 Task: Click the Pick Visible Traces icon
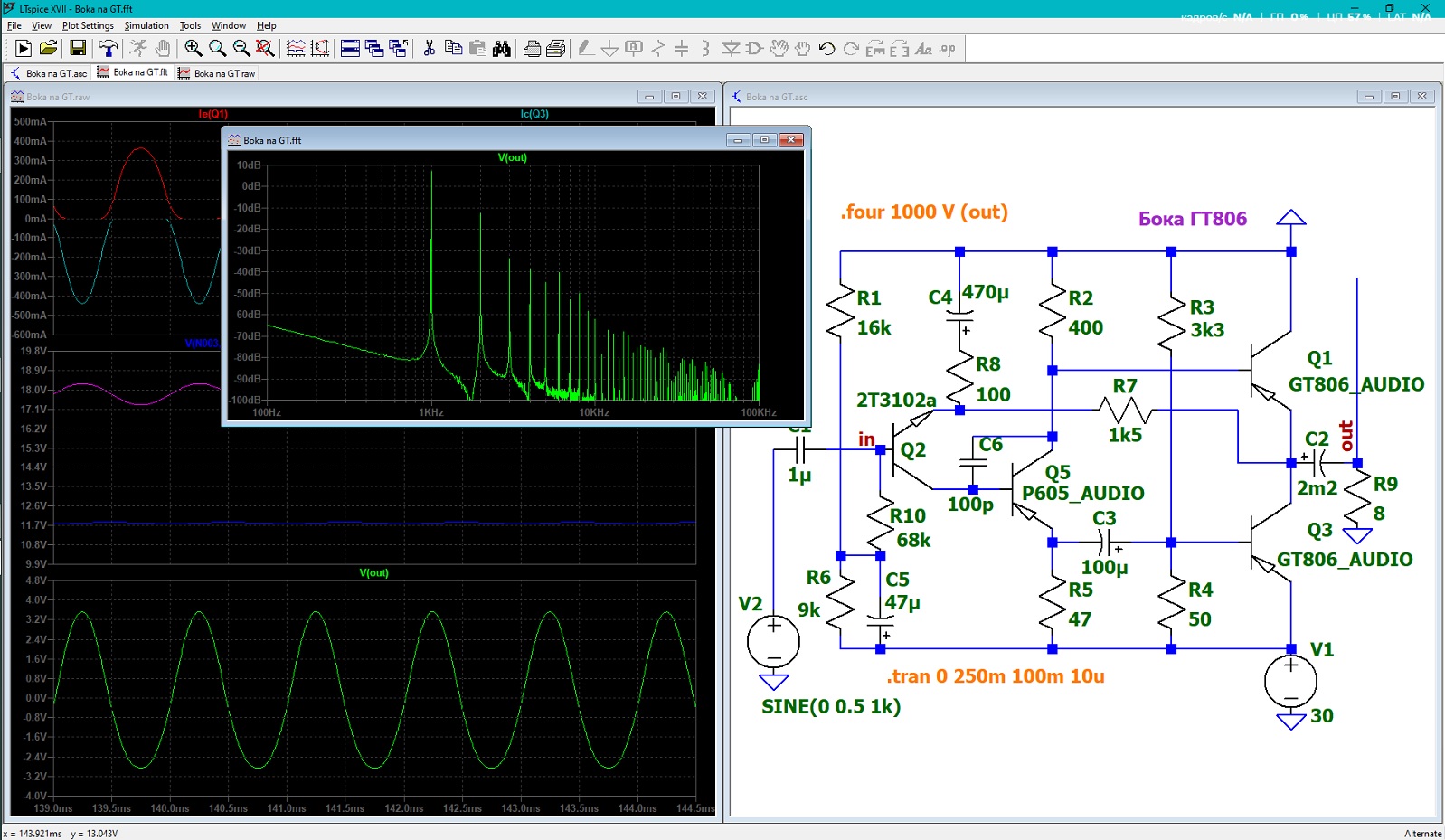pyautogui.click(x=320, y=49)
